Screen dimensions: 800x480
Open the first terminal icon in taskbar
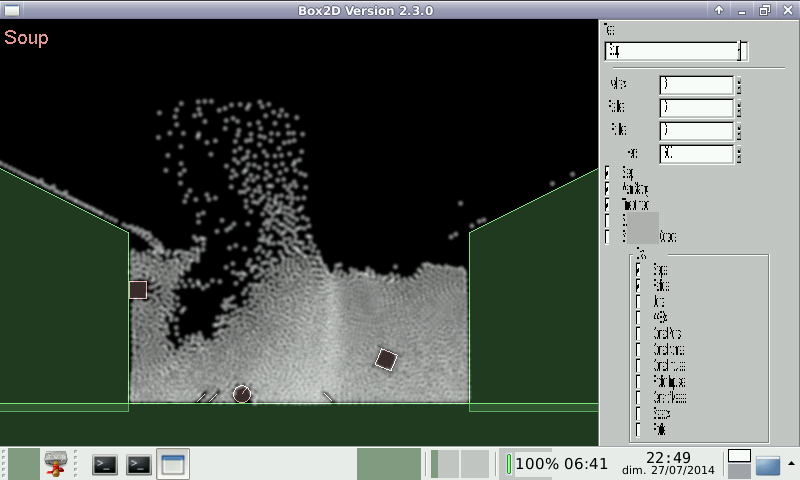click(105, 464)
